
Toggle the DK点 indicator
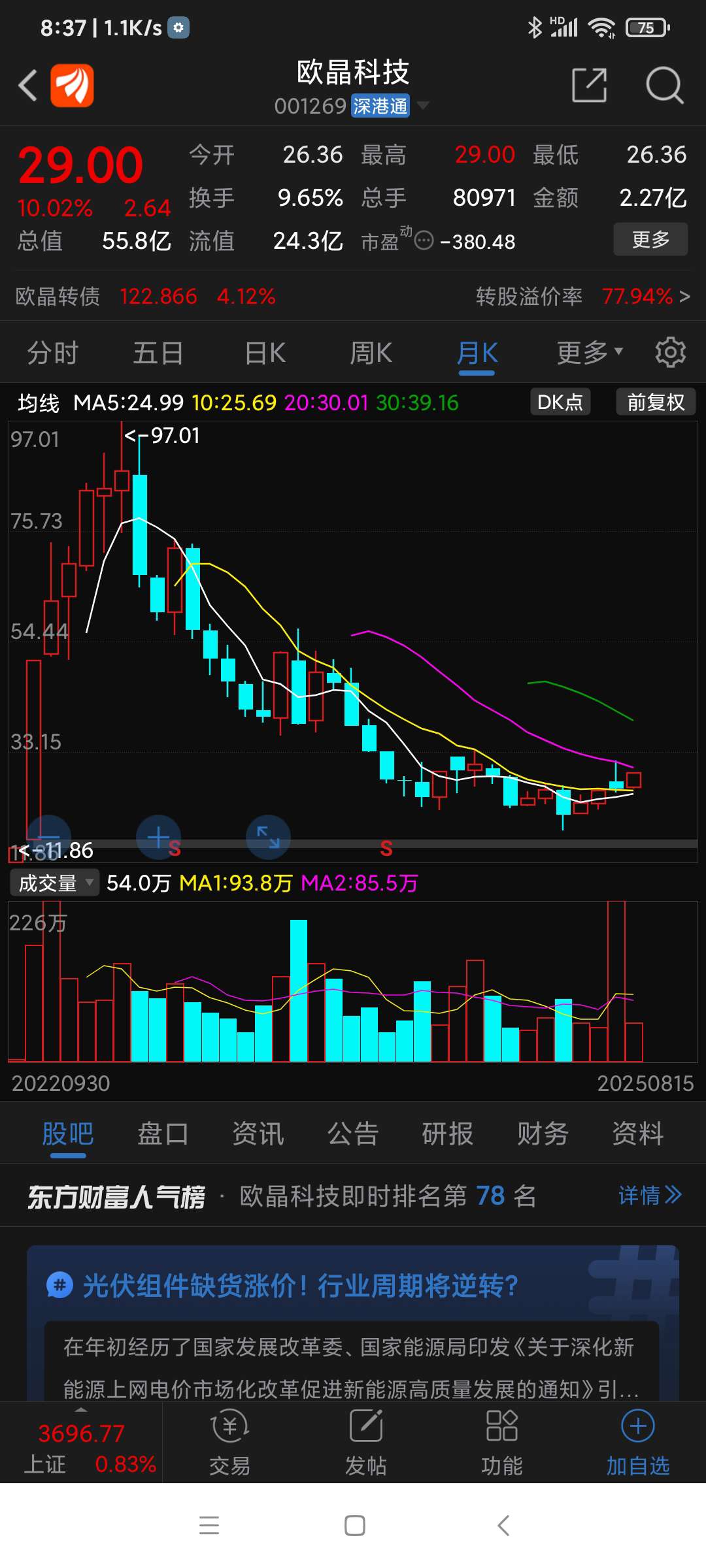(x=560, y=402)
